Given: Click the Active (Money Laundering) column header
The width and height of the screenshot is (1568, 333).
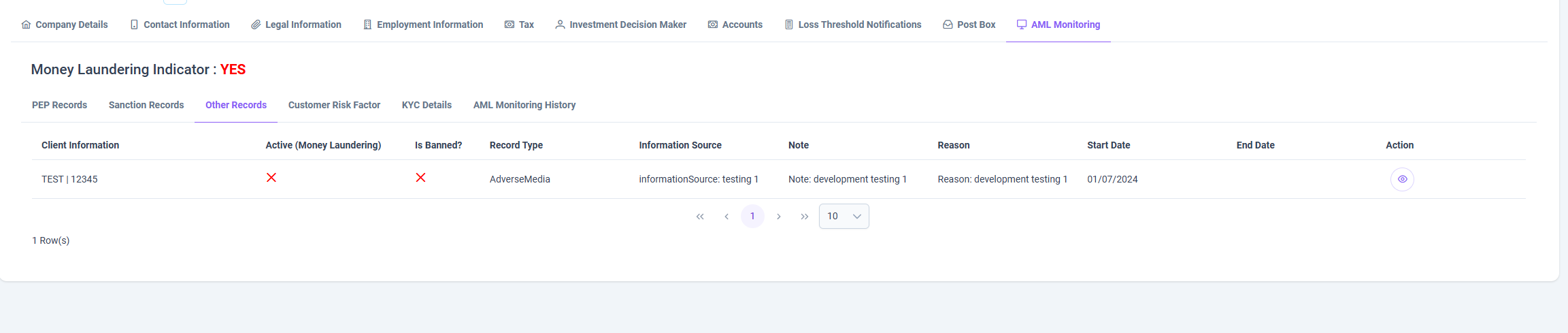Looking at the screenshot, I should click(323, 145).
